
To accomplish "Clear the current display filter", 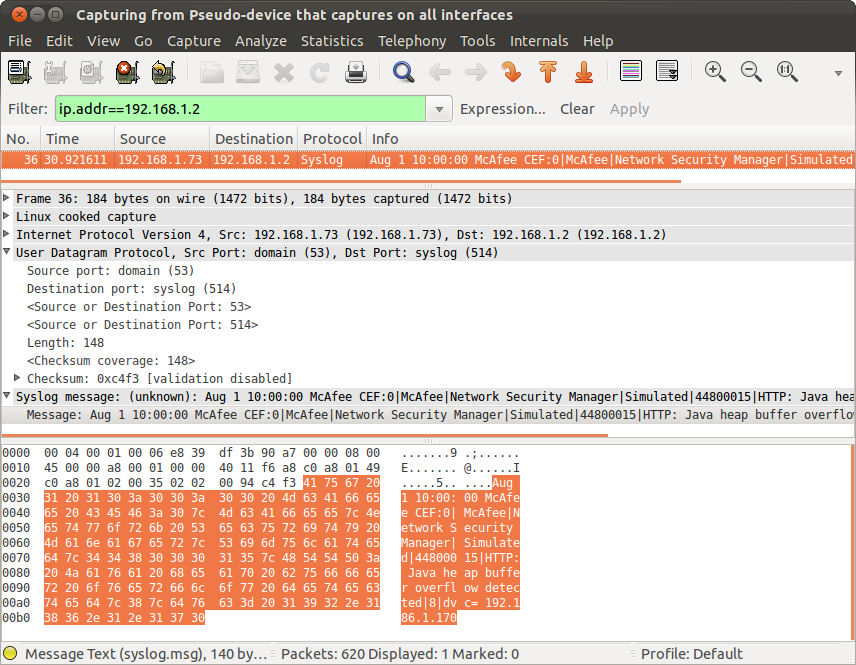I will point(577,108).
